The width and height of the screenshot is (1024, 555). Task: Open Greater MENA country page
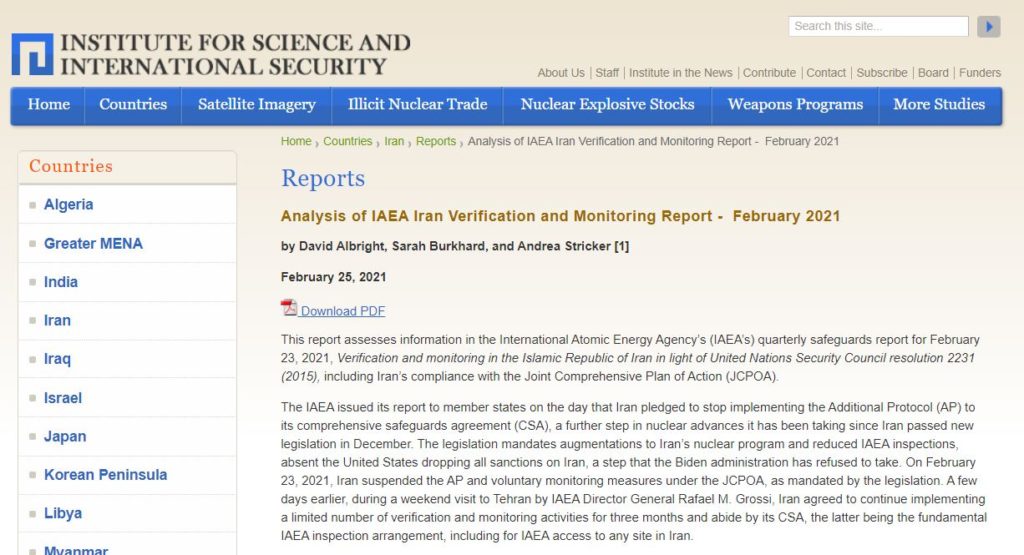tap(93, 244)
